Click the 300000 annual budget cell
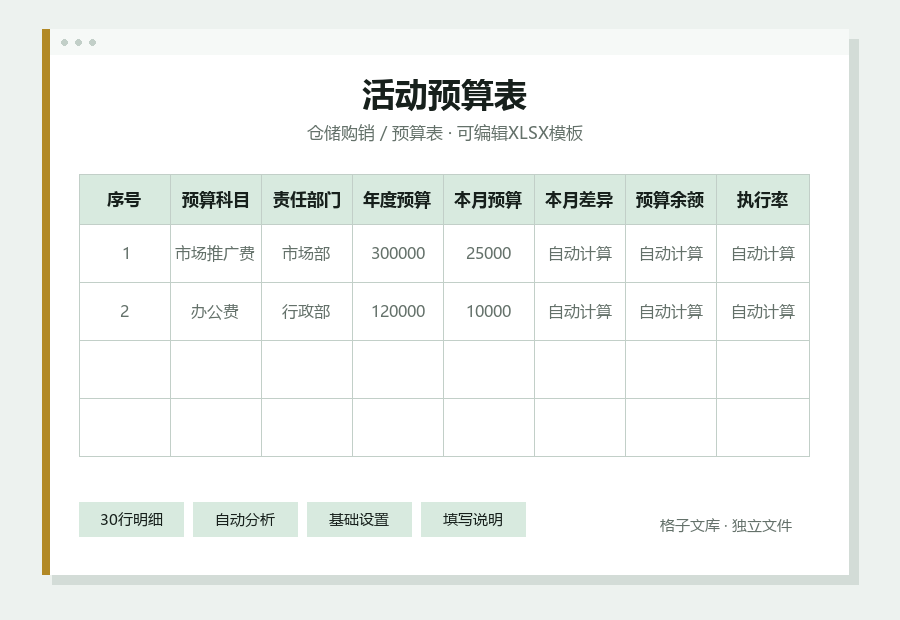900x620 pixels. click(398, 253)
